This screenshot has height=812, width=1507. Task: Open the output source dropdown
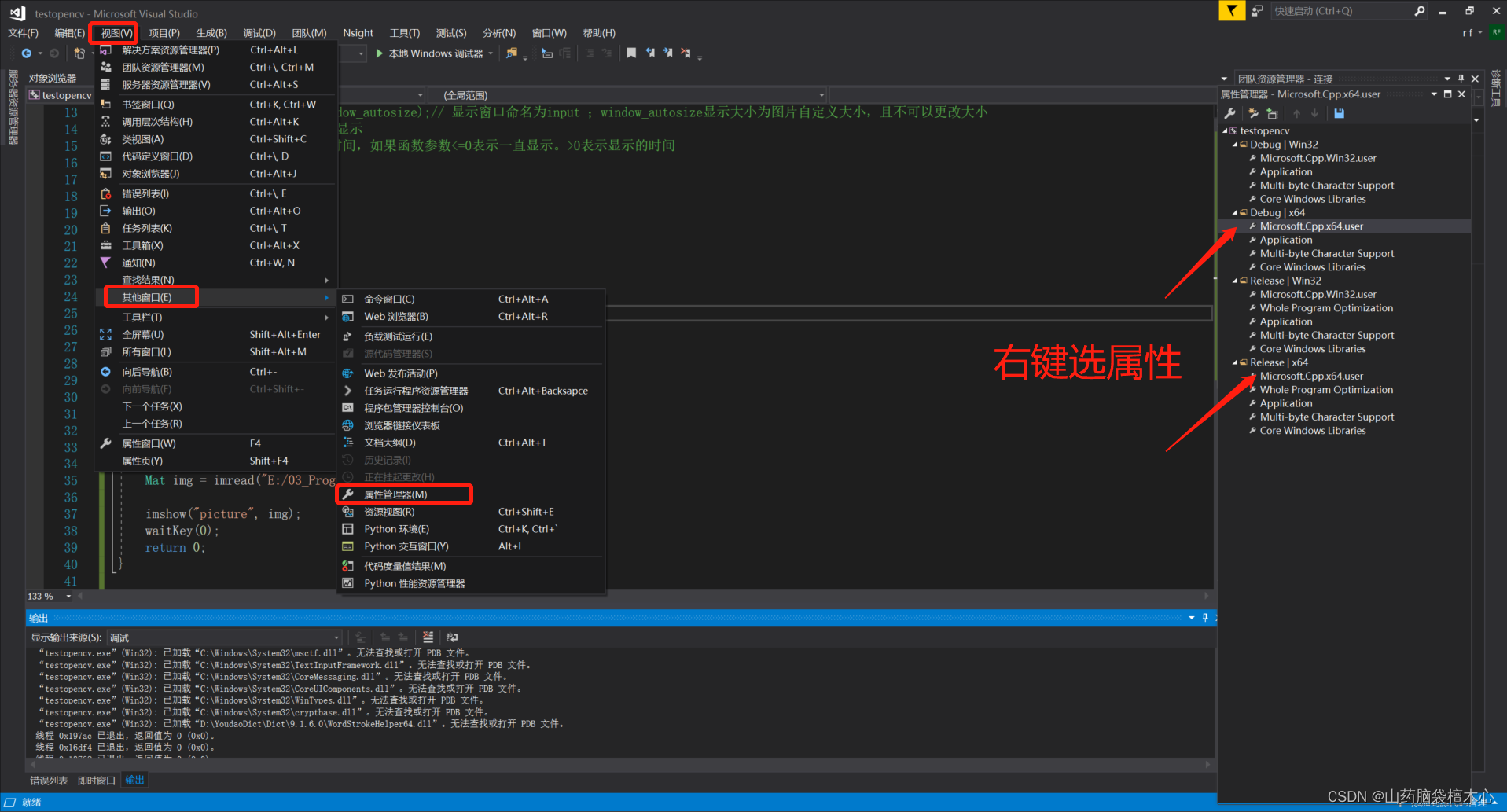coord(336,637)
